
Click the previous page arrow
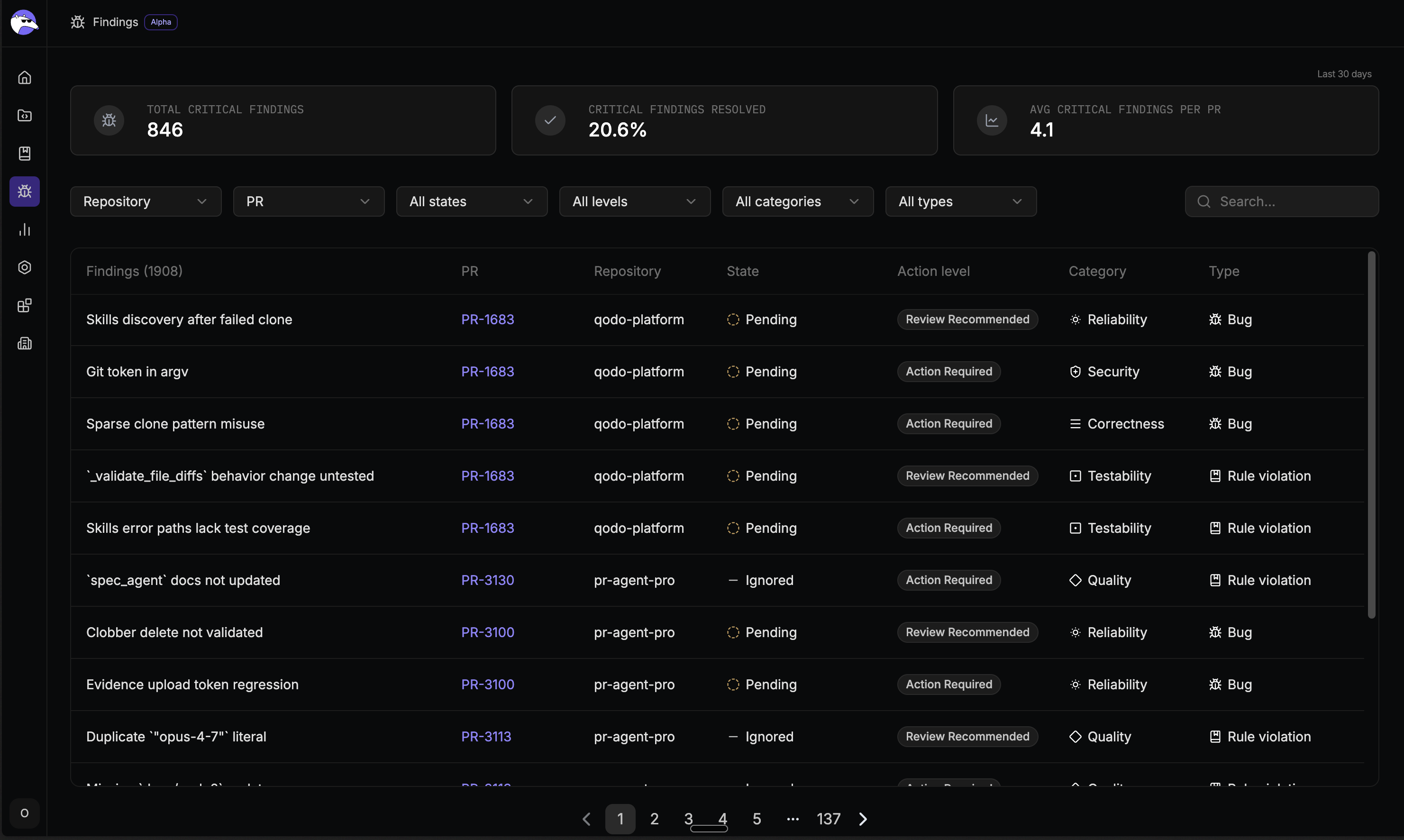[x=586, y=819]
